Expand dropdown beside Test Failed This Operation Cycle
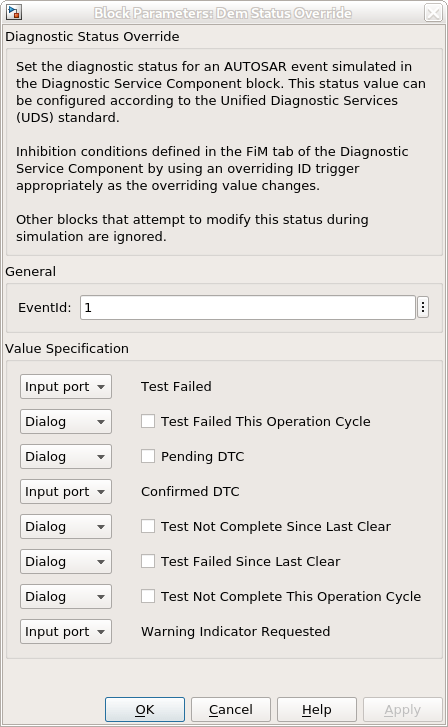 coord(66,421)
